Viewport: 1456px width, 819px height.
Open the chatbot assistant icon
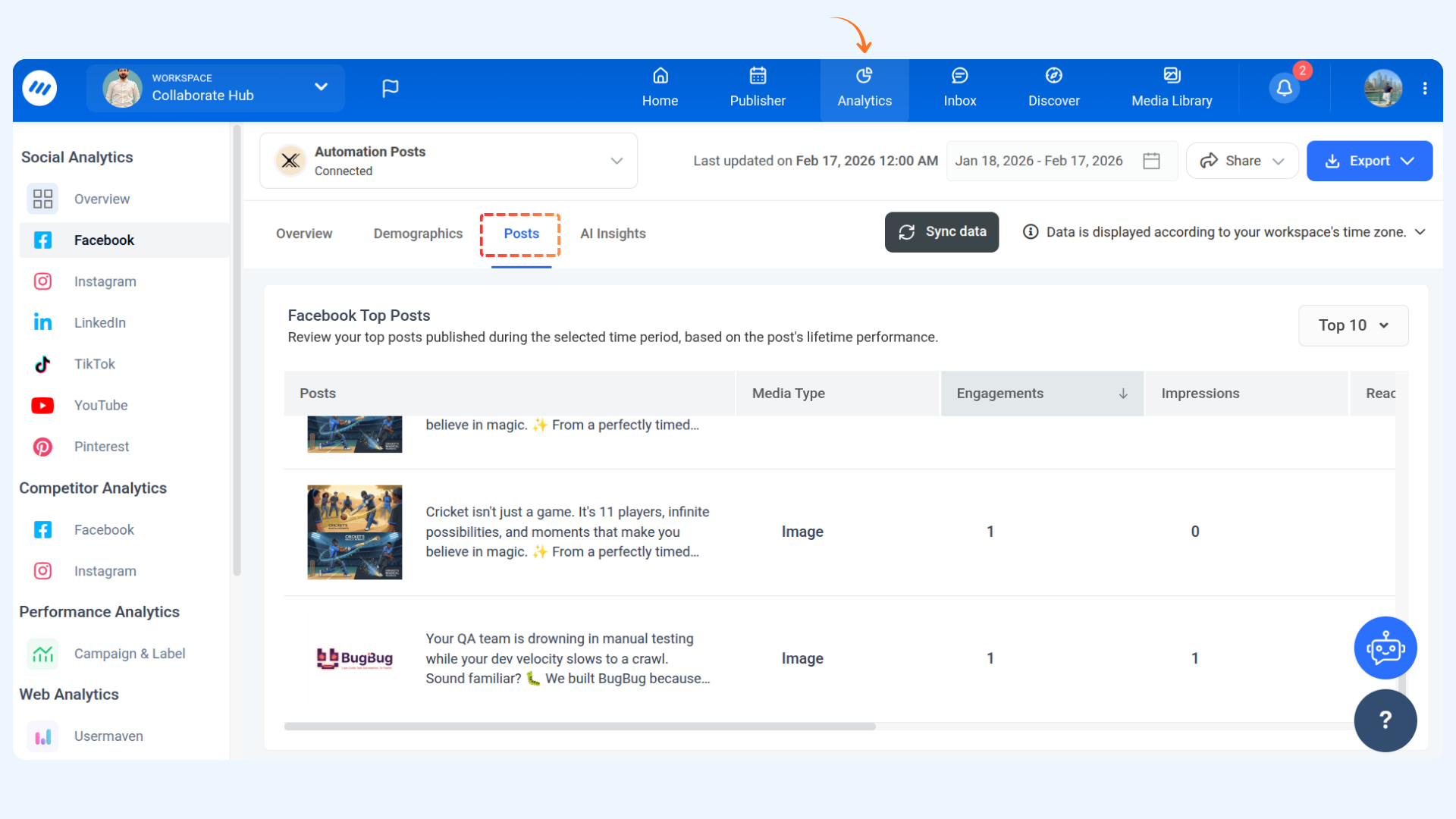click(1385, 648)
